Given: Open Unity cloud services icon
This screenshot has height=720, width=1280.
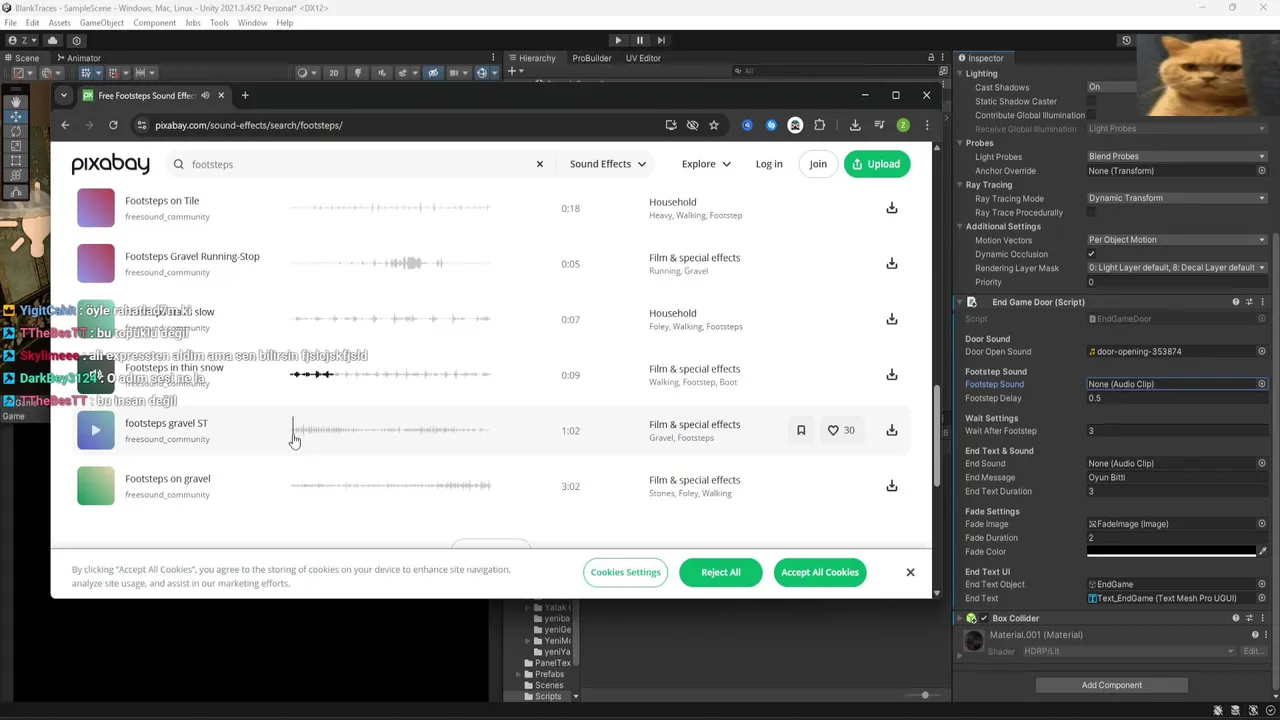Looking at the screenshot, I should tap(53, 40).
